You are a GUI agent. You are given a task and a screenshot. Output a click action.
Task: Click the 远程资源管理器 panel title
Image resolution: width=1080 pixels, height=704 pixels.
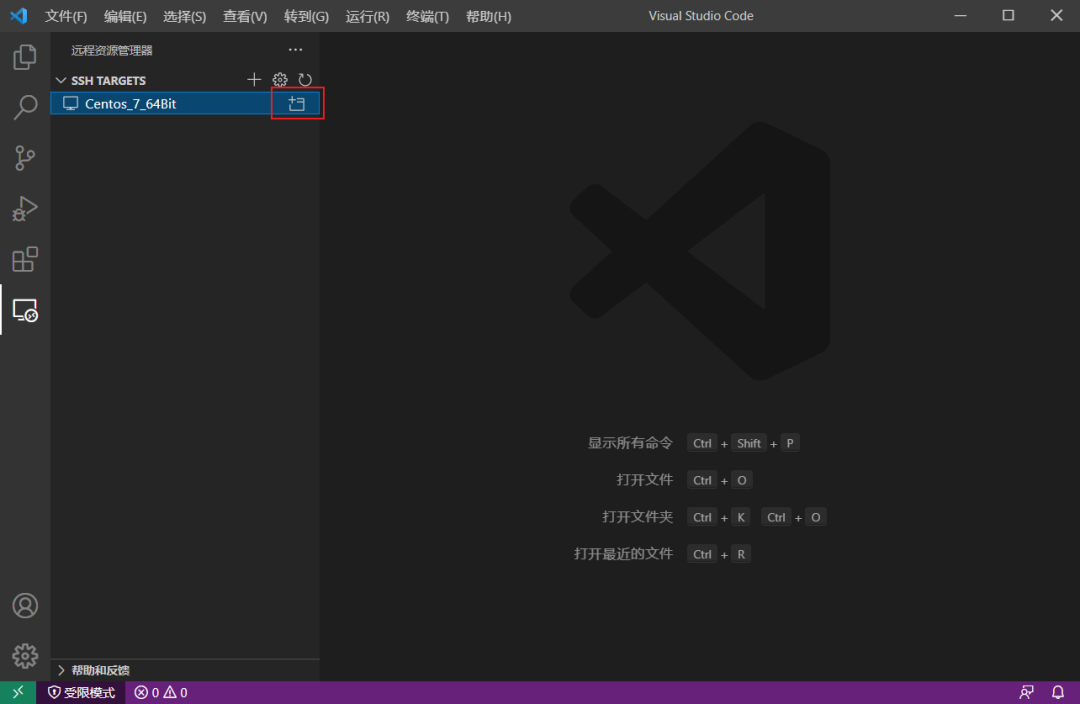coord(112,50)
